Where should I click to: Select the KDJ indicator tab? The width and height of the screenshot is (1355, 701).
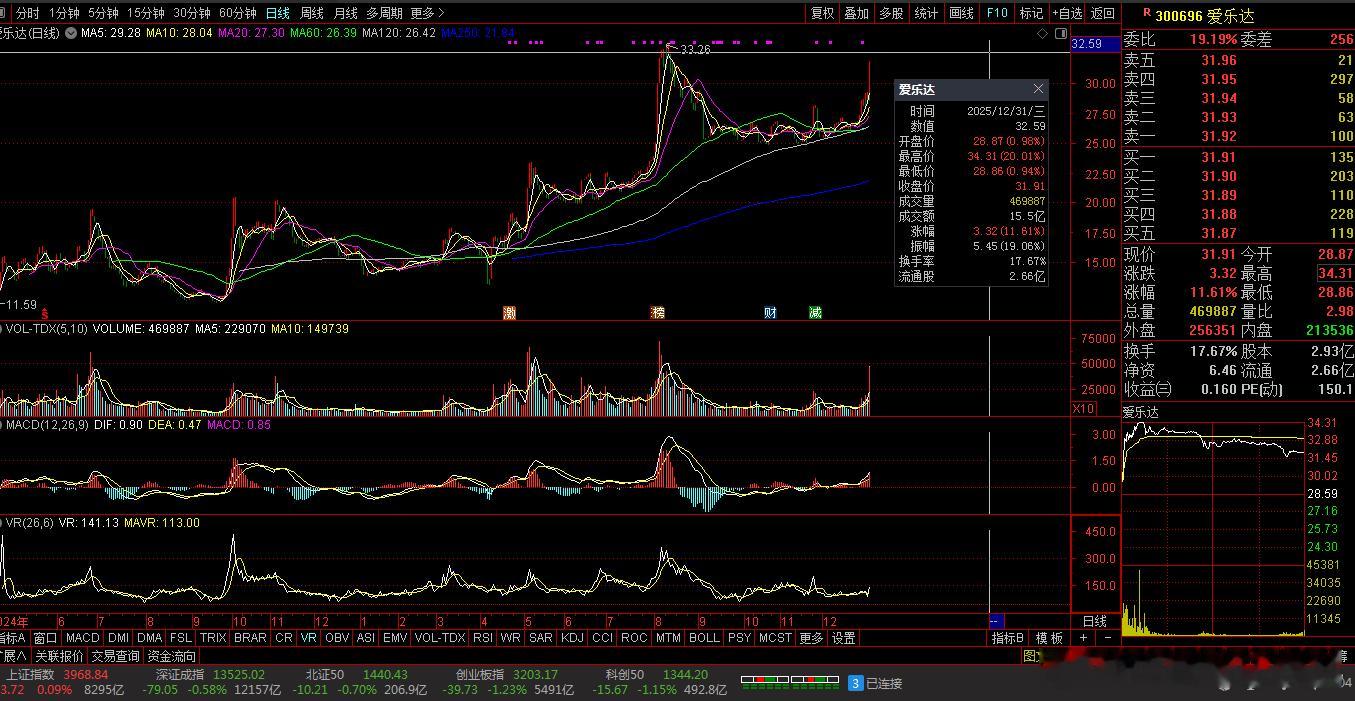572,638
